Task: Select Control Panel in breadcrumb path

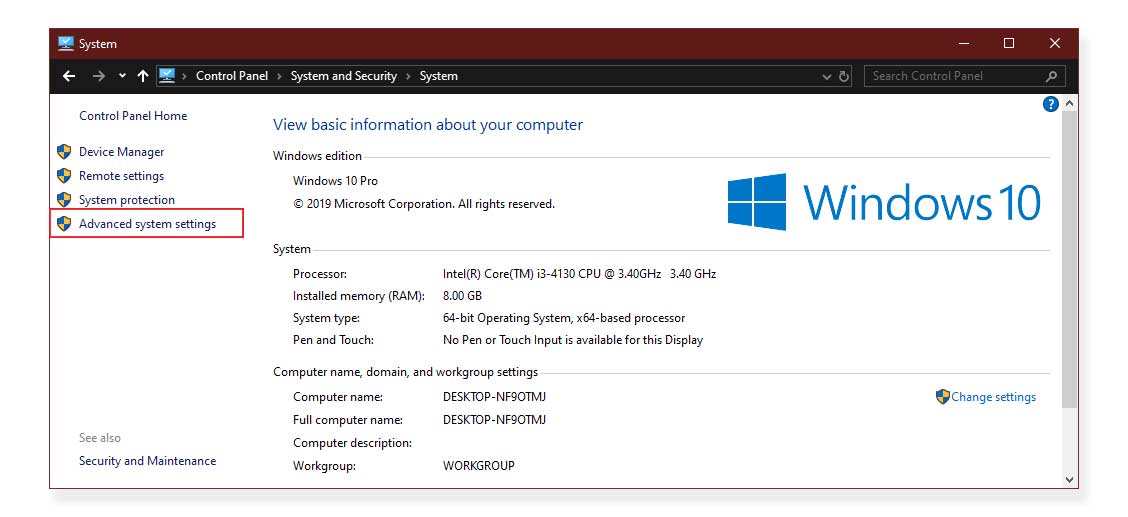Action: [x=232, y=76]
